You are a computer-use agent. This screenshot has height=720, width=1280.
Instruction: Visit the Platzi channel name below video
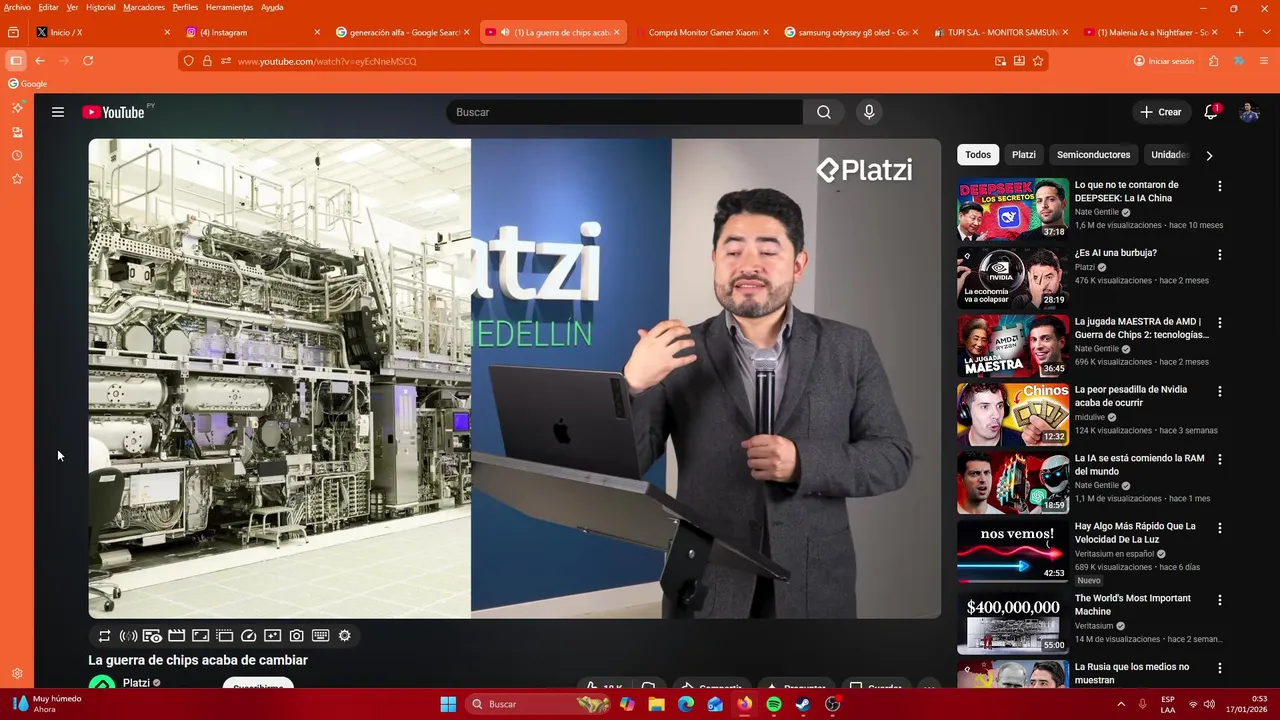point(136,683)
